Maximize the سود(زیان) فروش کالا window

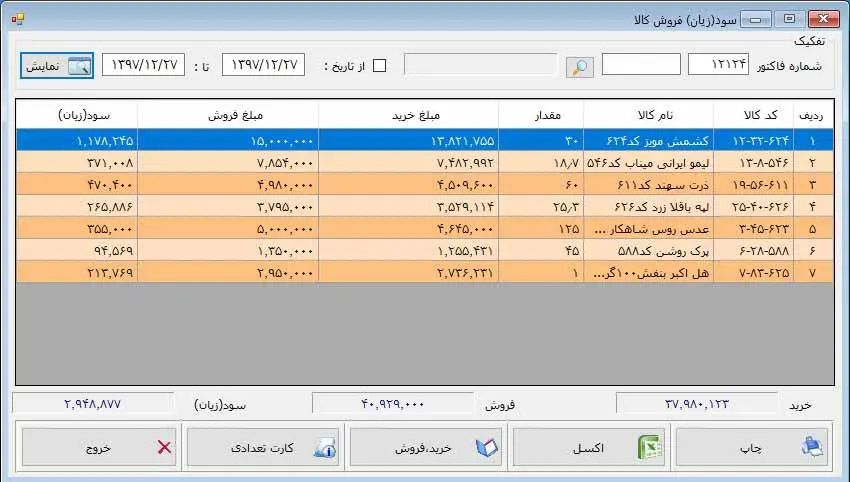tap(789, 20)
